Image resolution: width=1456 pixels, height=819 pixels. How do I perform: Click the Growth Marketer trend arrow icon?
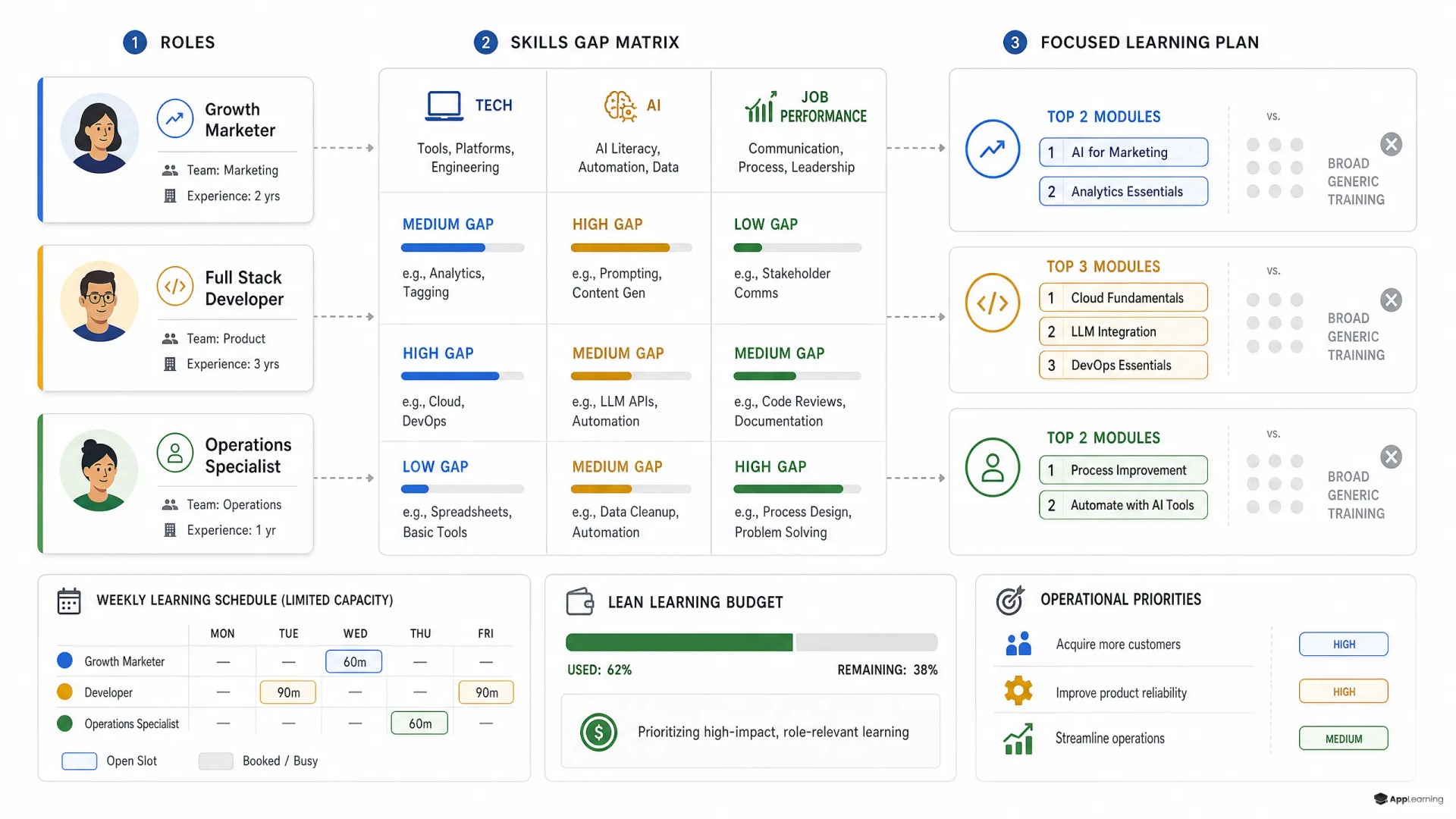pos(175,118)
